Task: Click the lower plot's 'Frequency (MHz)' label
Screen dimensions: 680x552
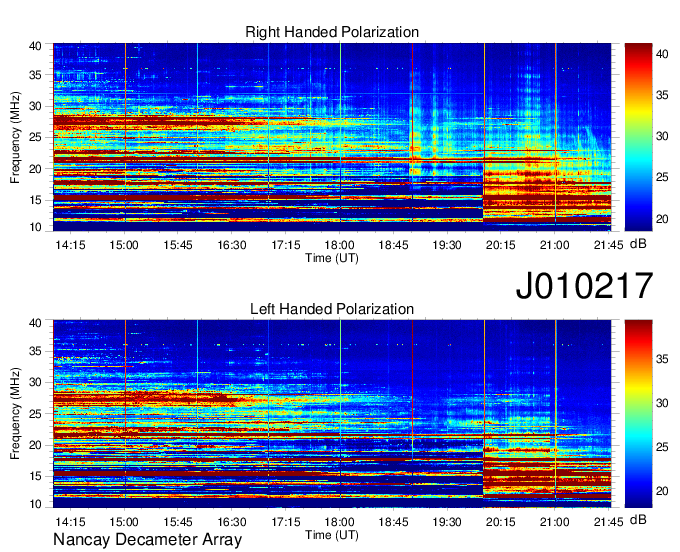Action: pos(15,414)
